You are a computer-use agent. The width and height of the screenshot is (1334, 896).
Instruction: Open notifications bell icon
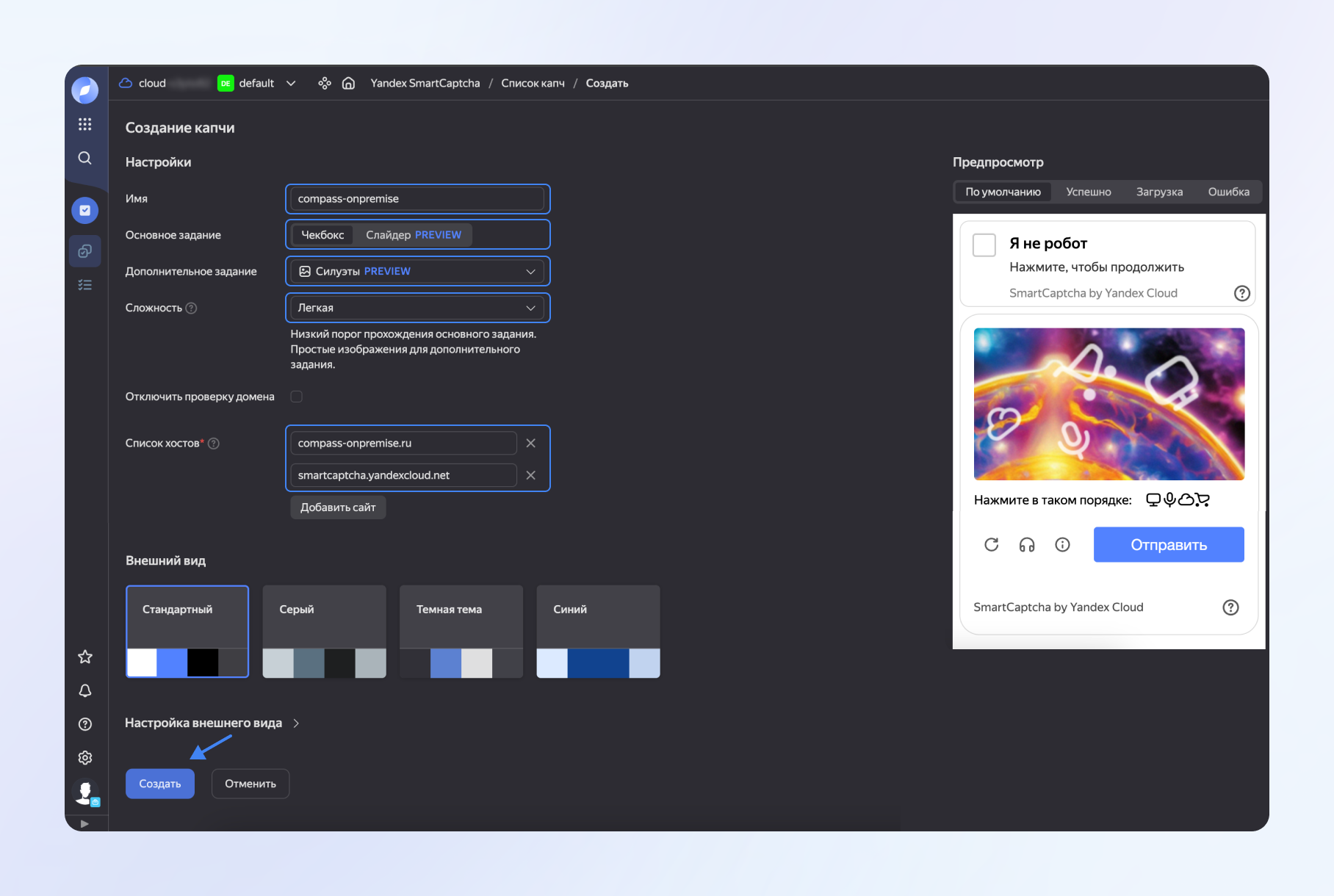tap(85, 690)
